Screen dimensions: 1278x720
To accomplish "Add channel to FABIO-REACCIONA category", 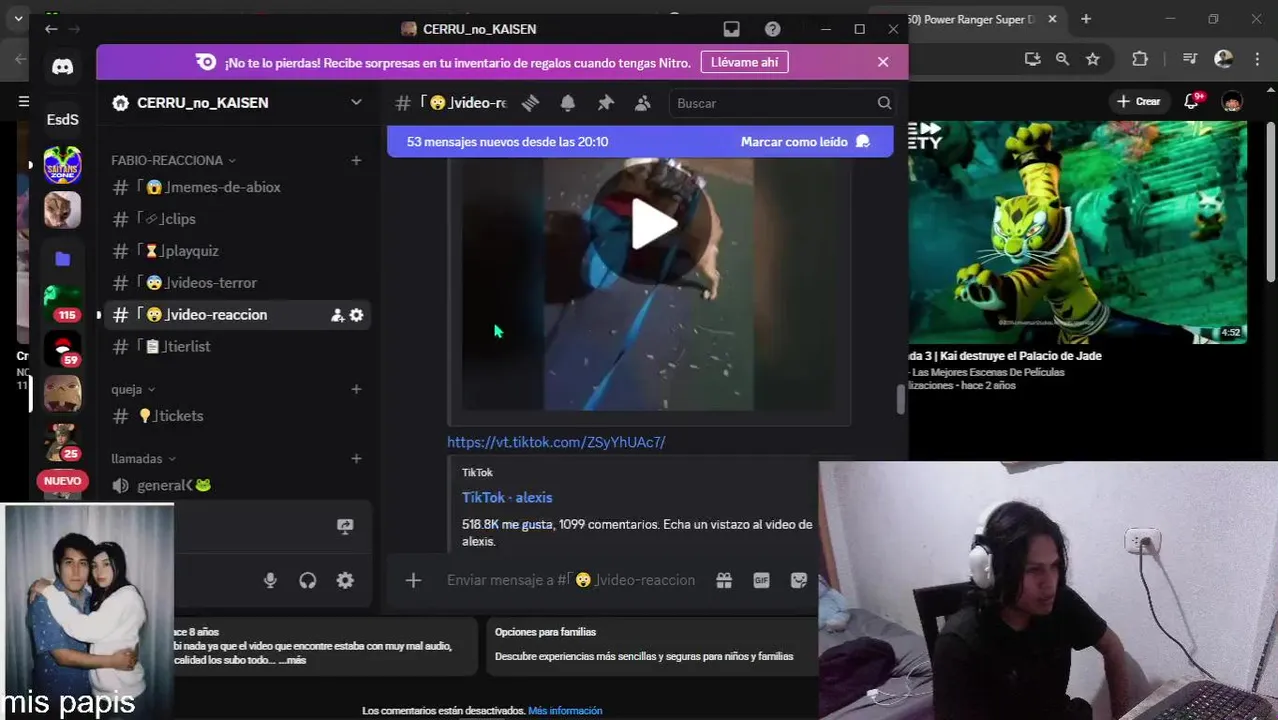I will (x=356, y=160).
